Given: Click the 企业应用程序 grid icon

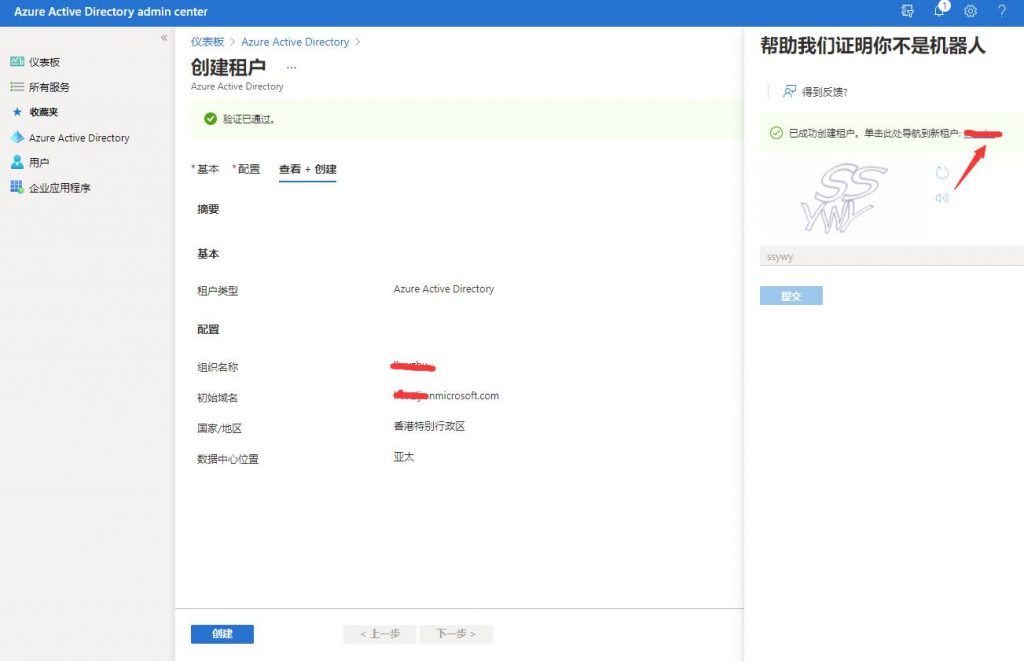Looking at the screenshot, I should [x=17, y=187].
